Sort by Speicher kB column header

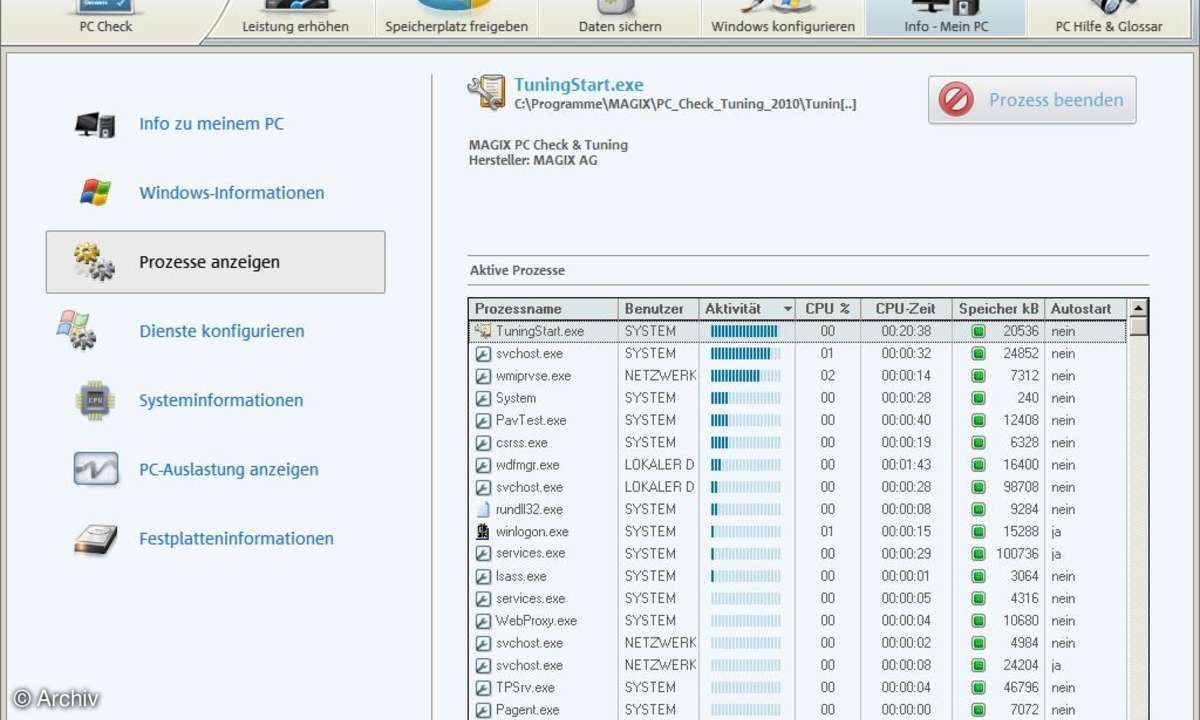(x=999, y=309)
